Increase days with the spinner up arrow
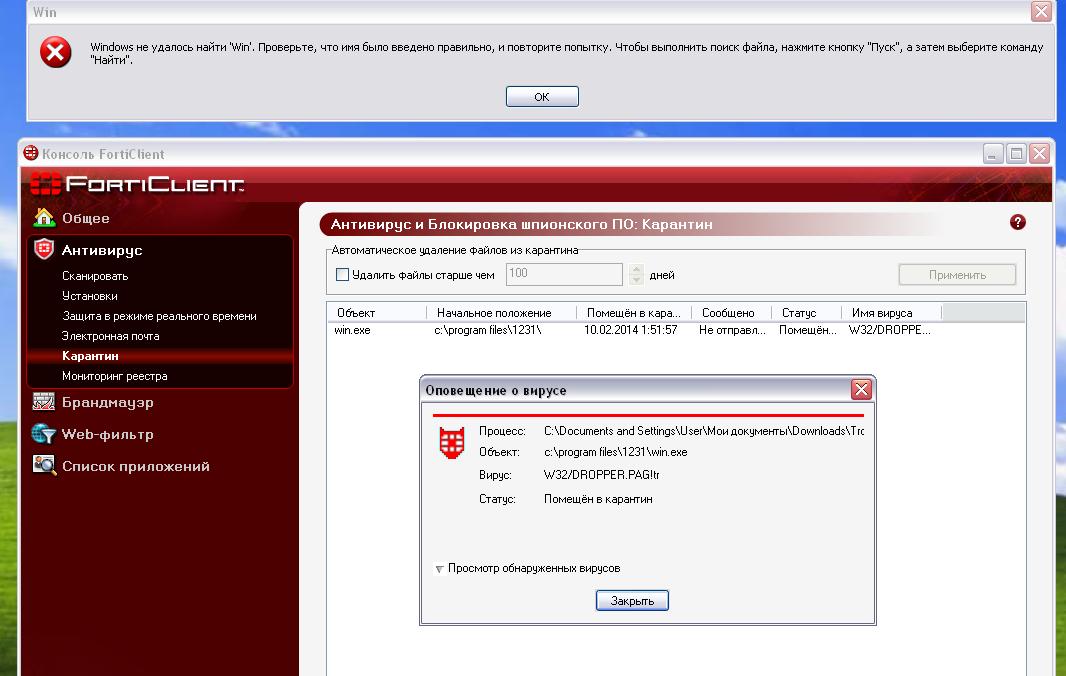Image resolution: width=1066 pixels, height=676 pixels. [x=636, y=269]
